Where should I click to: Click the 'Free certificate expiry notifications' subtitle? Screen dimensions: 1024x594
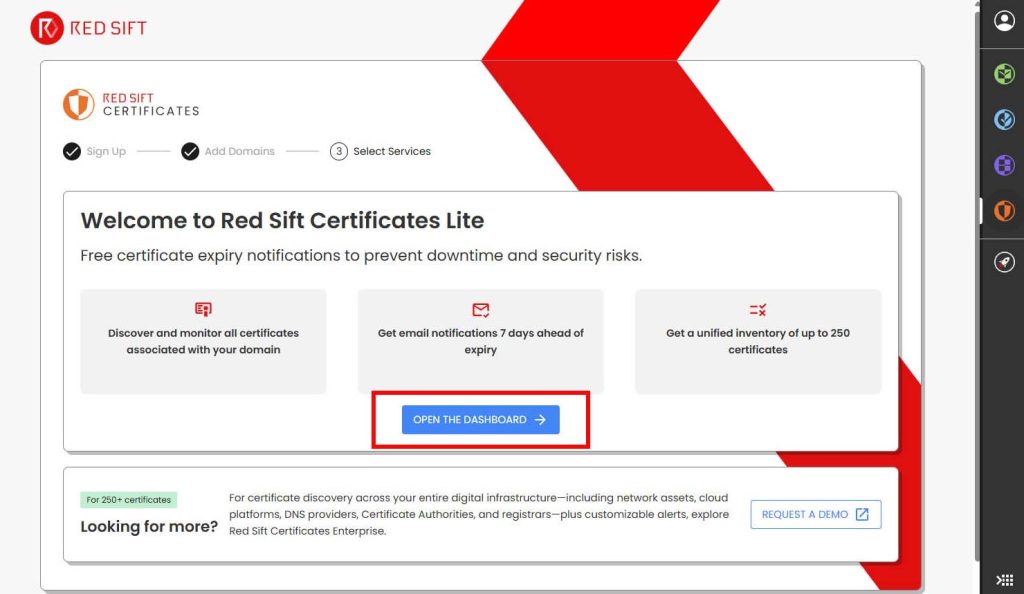point(361,255)
